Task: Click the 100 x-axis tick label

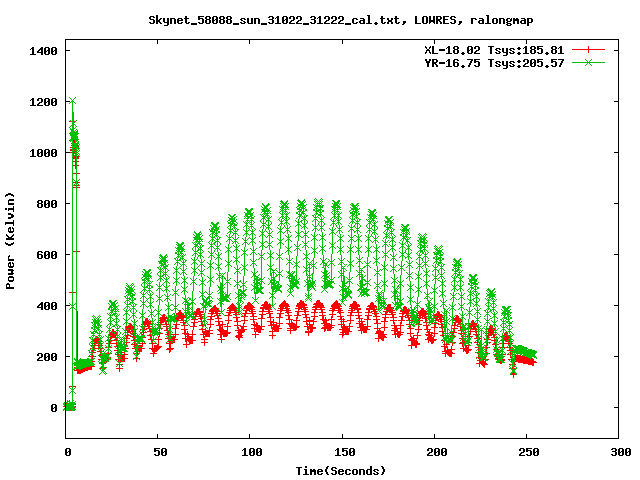Action: click(252, 452)
